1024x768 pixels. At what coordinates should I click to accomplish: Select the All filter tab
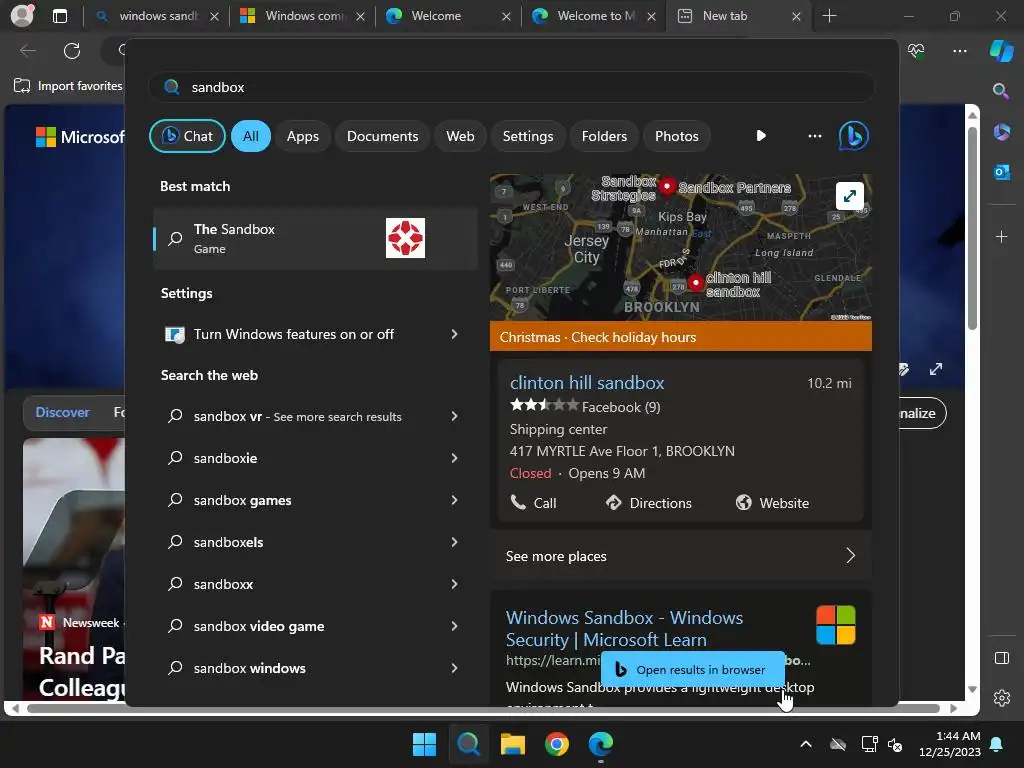click(251, 136)
